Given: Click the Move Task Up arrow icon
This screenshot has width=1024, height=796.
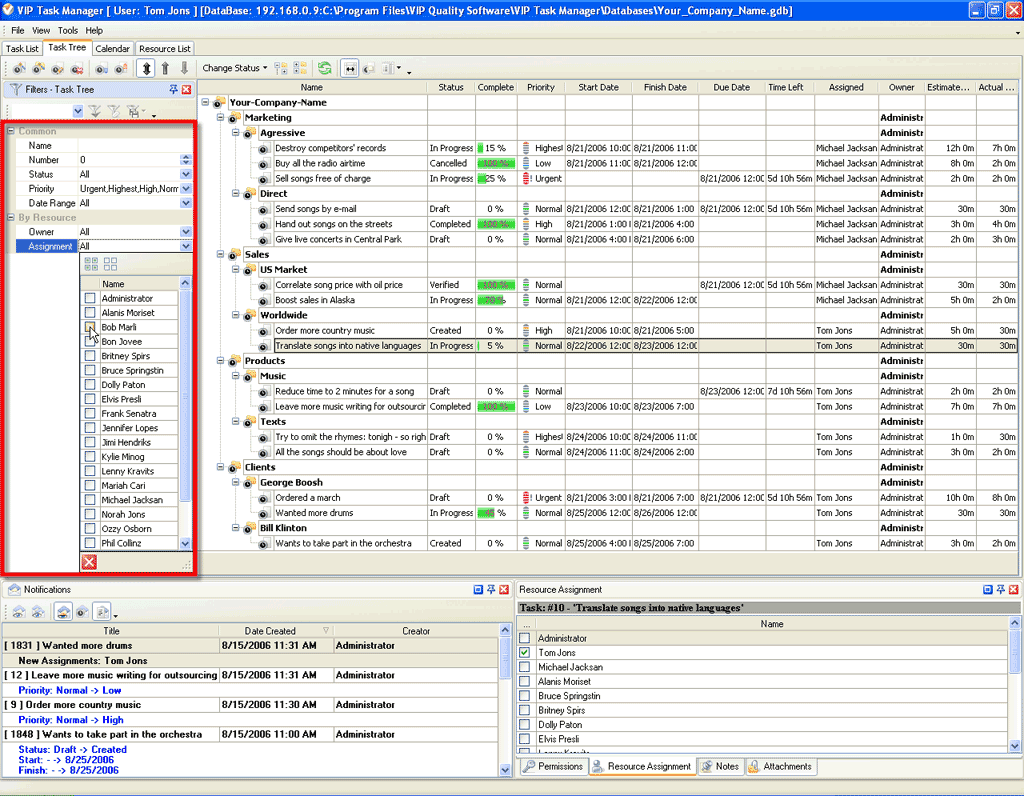Looking at the screenshot, I should click(x=165, y=68).
